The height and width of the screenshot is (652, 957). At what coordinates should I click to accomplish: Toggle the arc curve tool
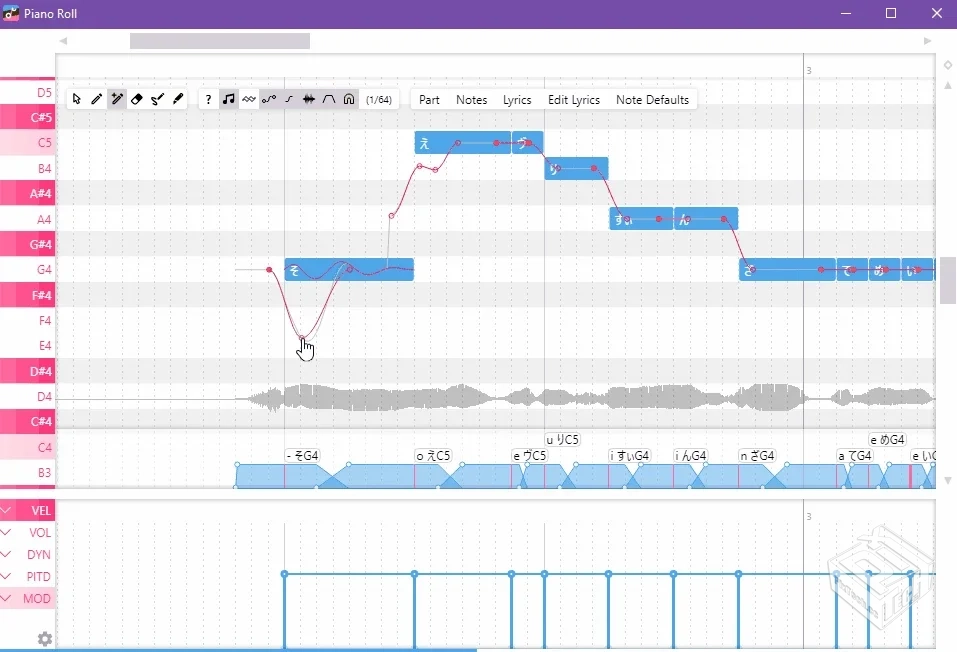coord(329,99)
